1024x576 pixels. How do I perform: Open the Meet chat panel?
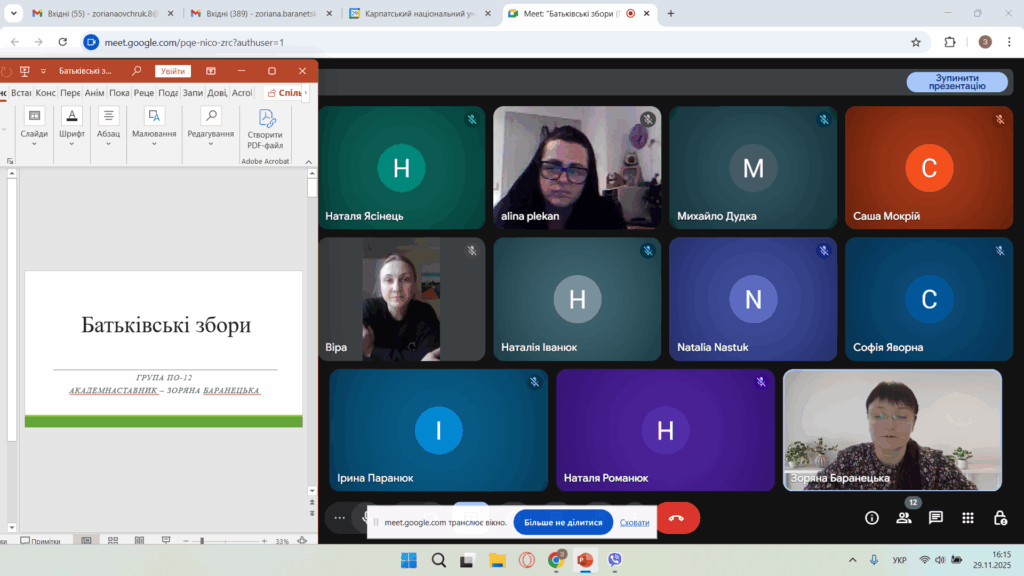pyautogui.click(x=936, y=518)
